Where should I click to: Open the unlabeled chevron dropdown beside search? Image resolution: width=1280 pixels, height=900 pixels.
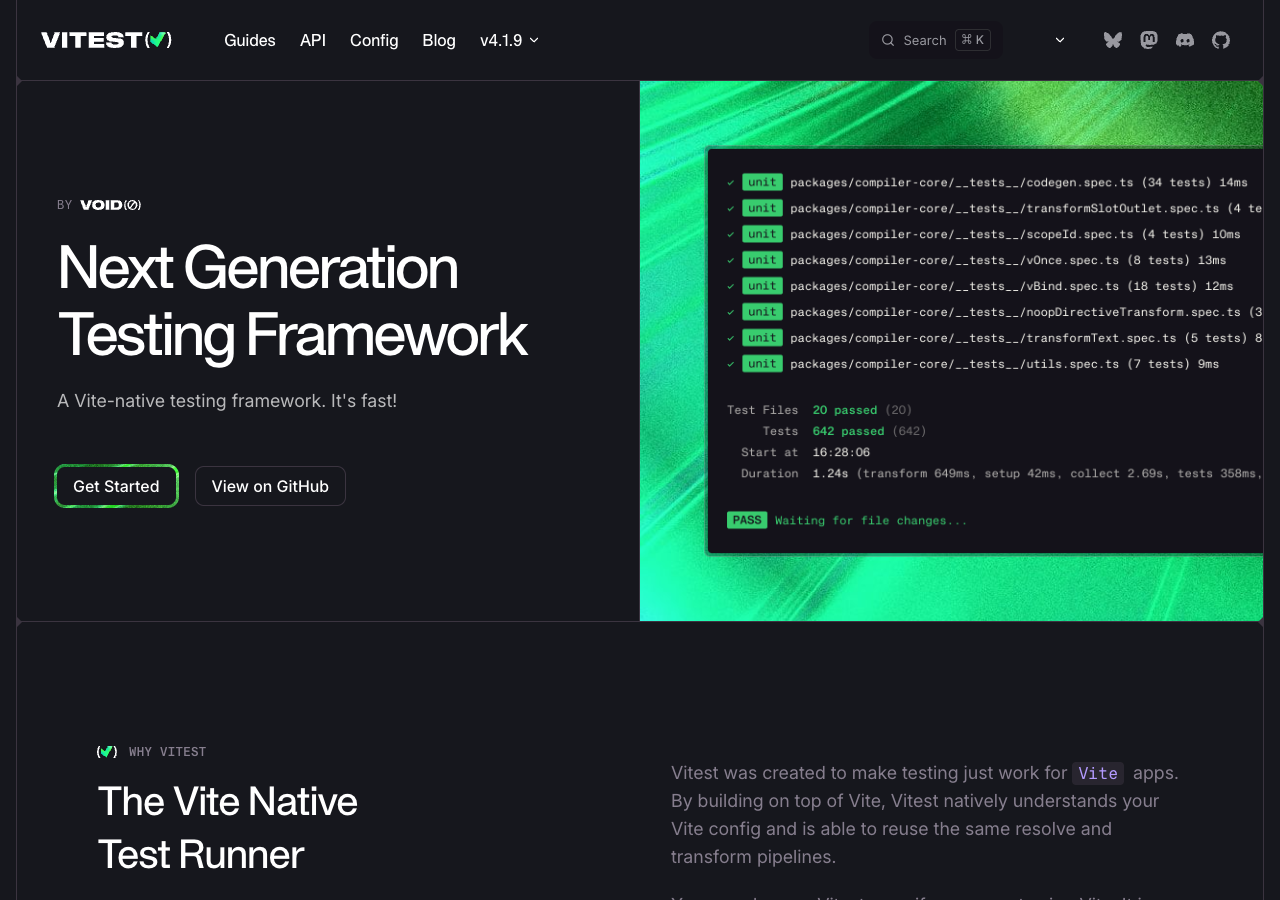(1060, 40)
